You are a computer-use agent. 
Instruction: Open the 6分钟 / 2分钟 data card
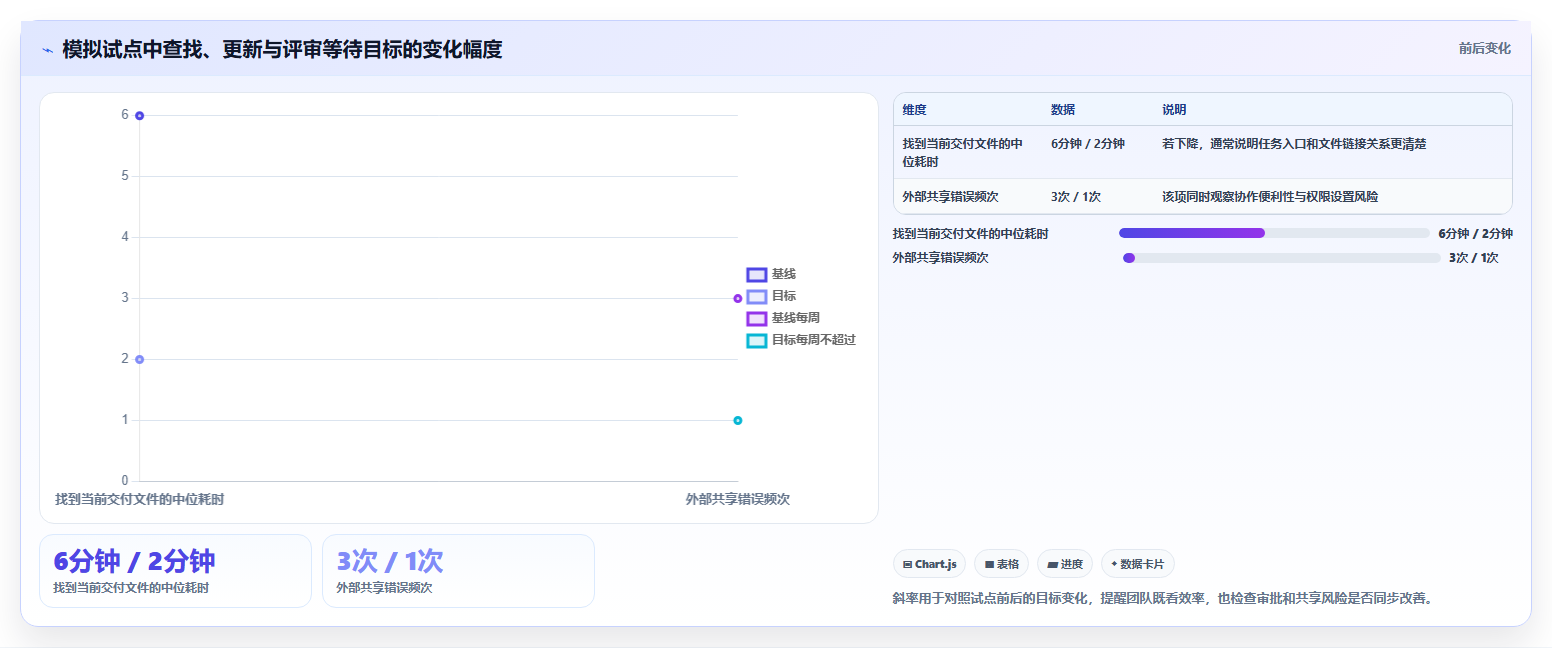[175, 571]
